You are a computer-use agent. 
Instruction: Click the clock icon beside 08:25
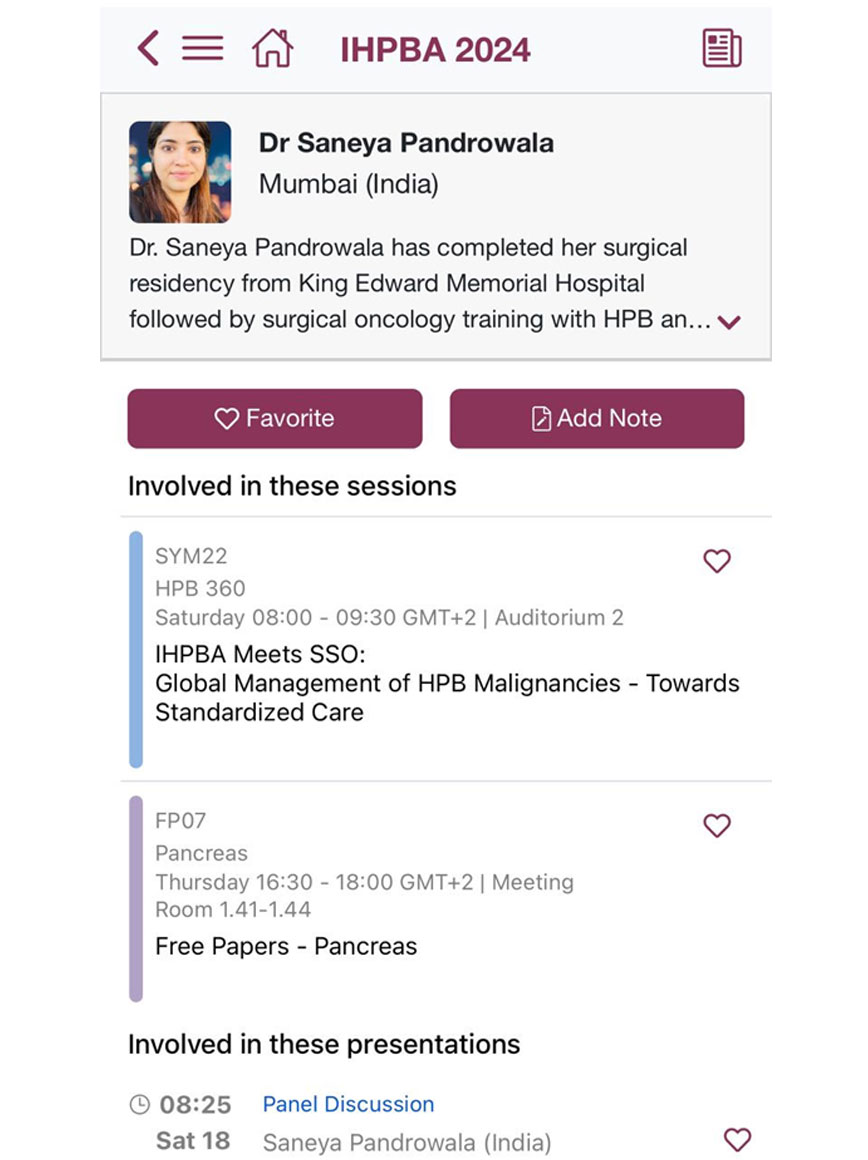click(140, 1105)
